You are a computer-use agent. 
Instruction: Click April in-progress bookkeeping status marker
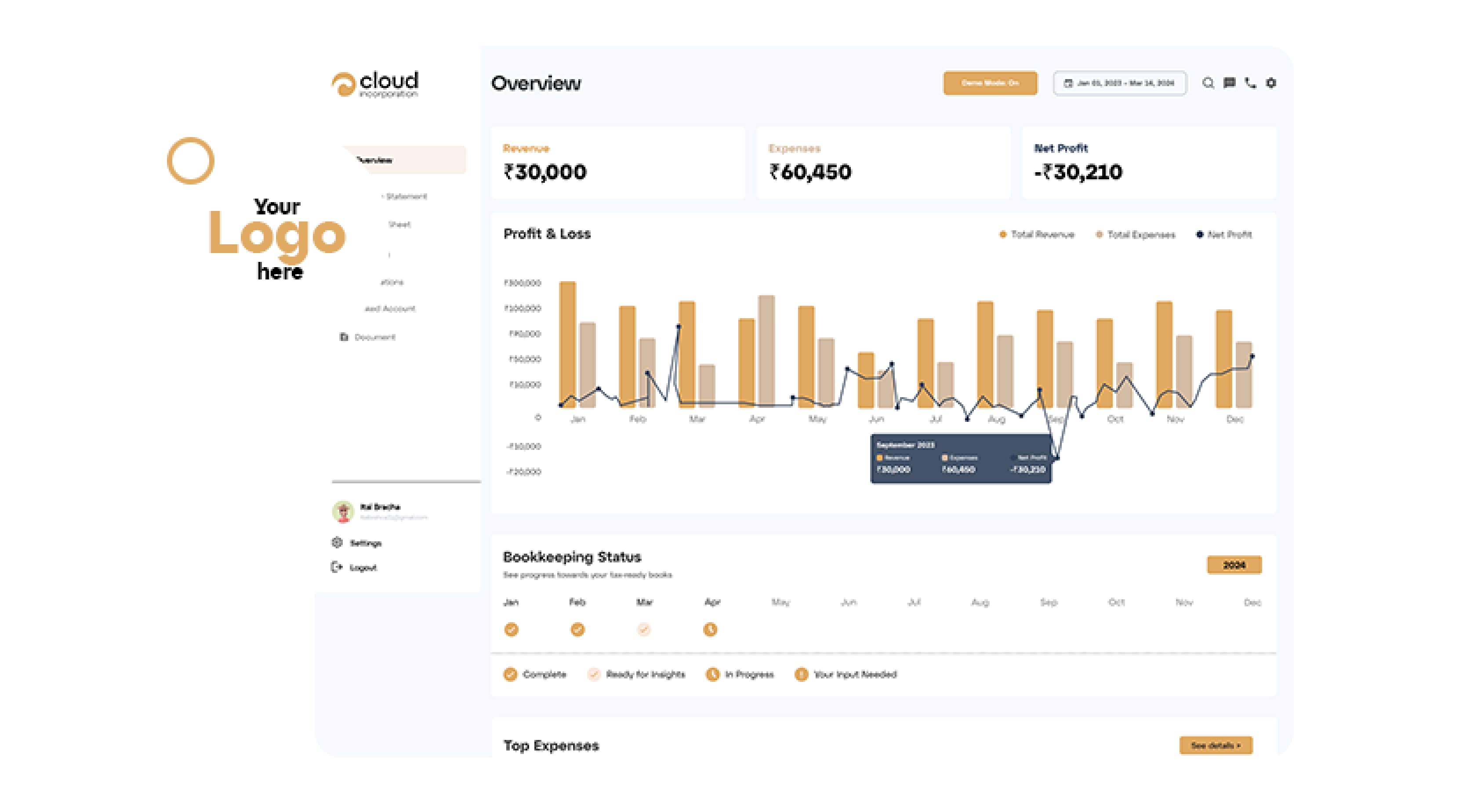click(x=710, y=629)
